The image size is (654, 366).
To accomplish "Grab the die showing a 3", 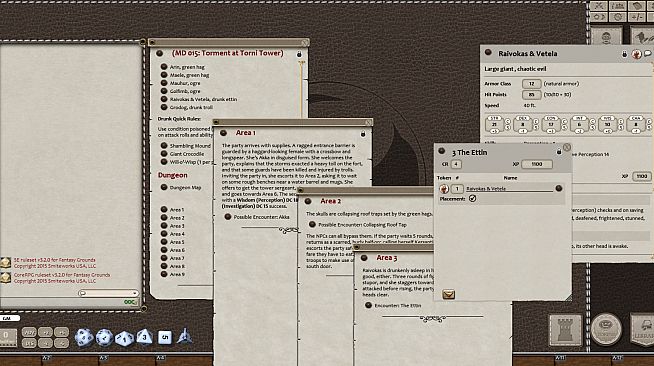I will [x=144, y=336].
